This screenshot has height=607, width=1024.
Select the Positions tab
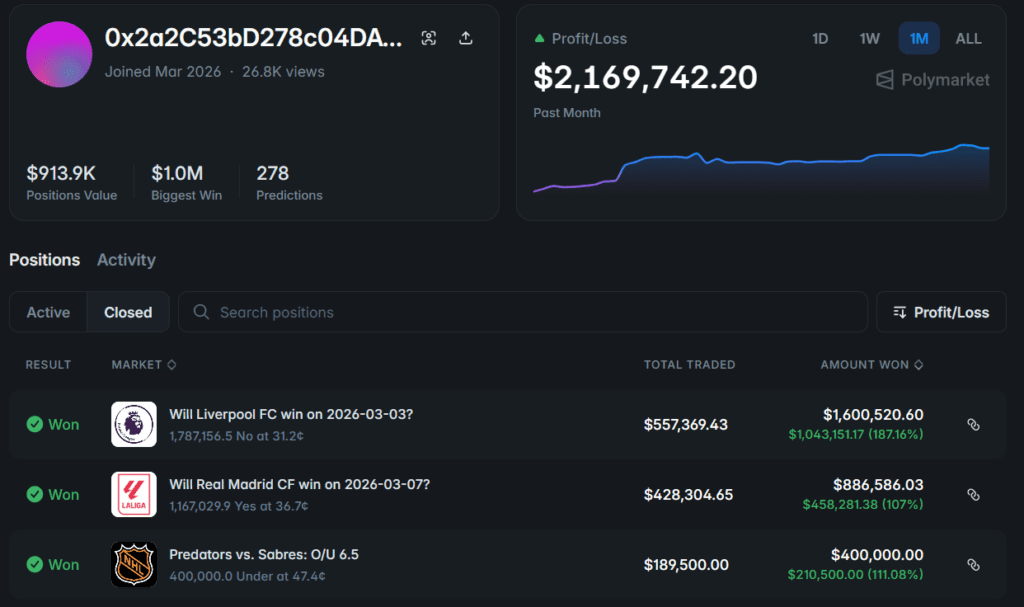coord(45,260)
